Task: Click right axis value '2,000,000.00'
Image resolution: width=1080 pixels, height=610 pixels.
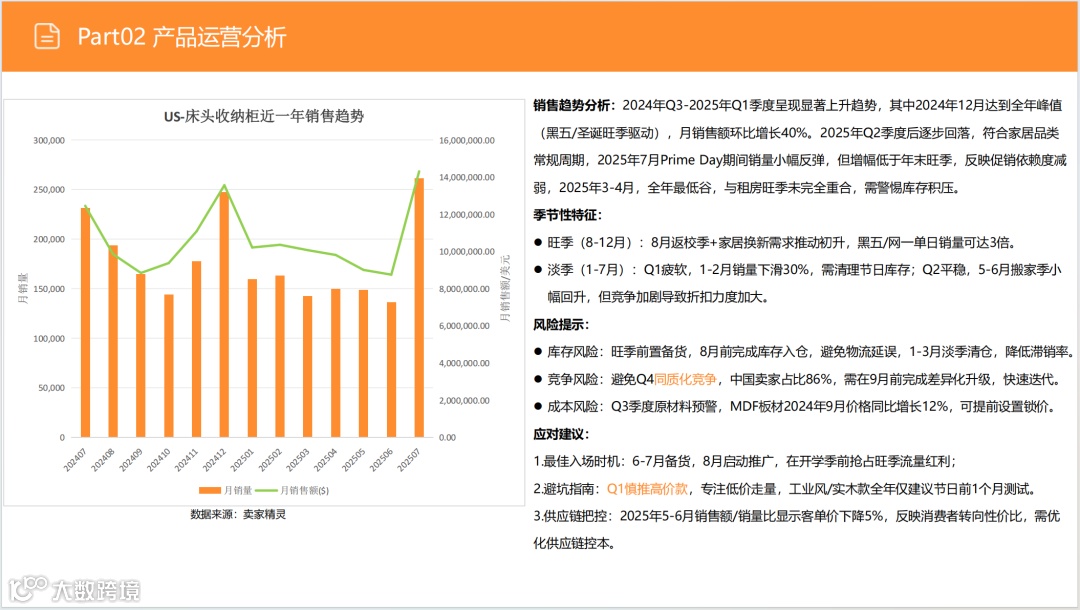Action: click(x=464, y=401)
